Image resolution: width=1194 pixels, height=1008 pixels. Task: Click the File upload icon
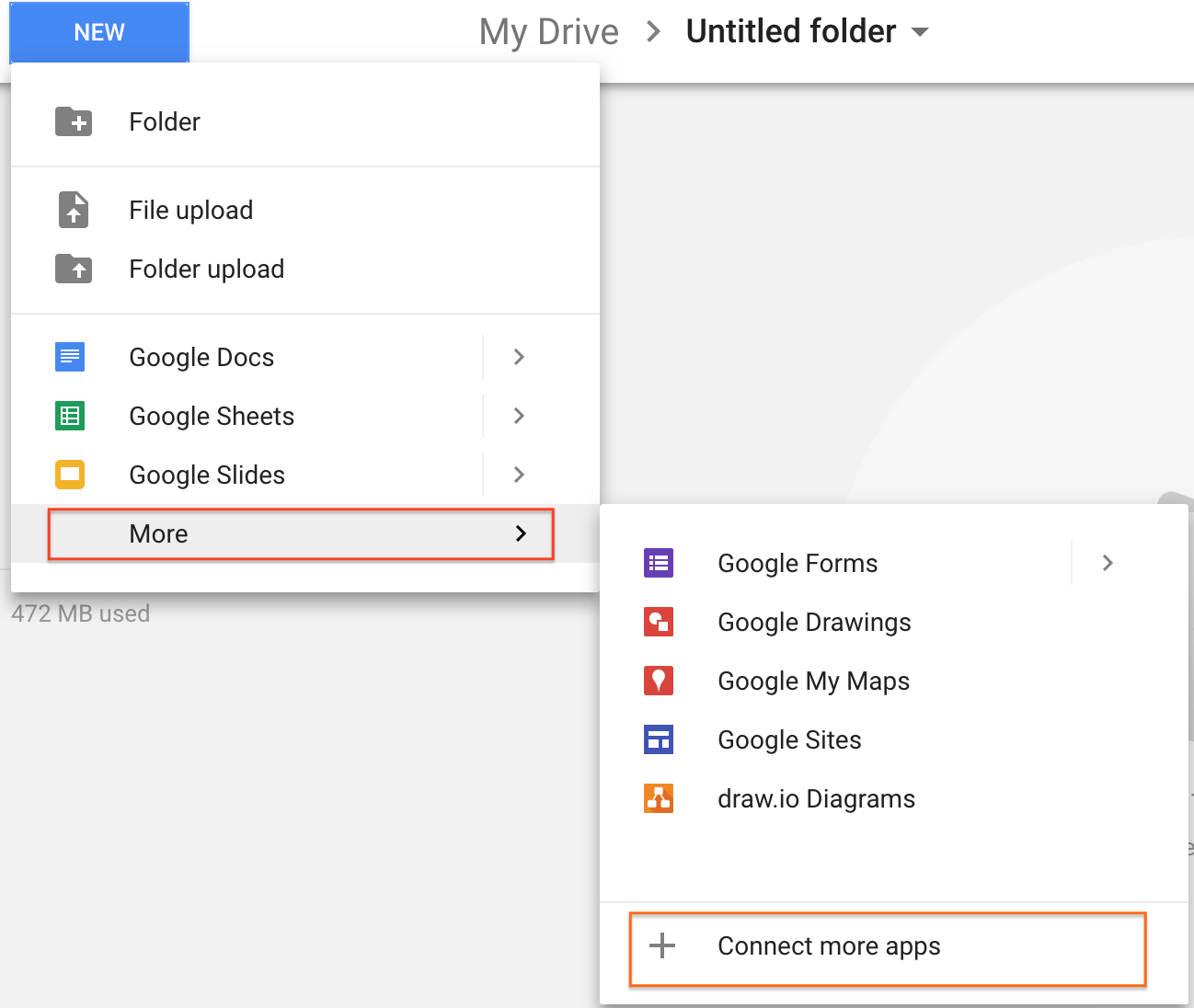pyautogui.click(x=74, y=210)
